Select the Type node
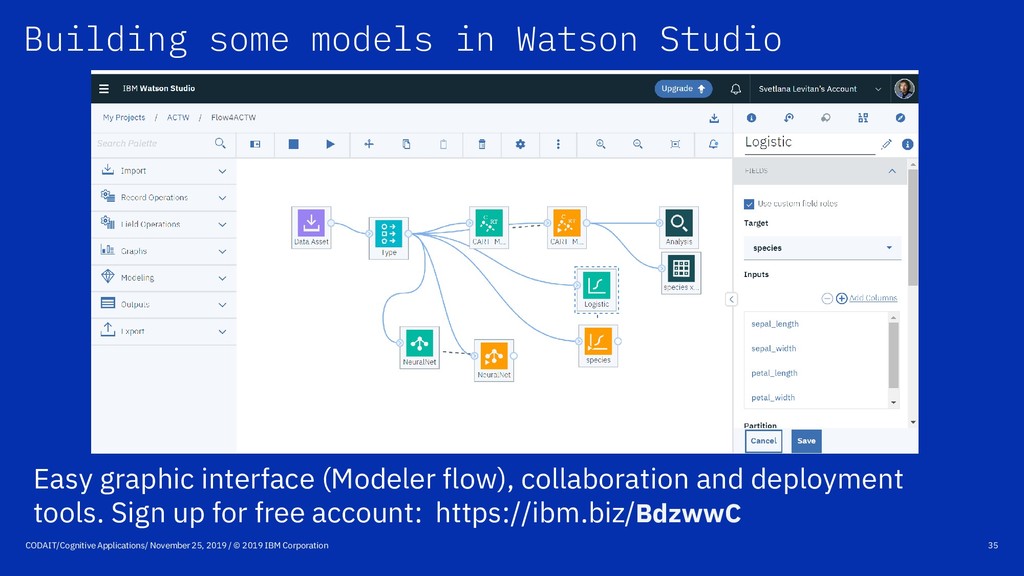 (x=389, y=238)
